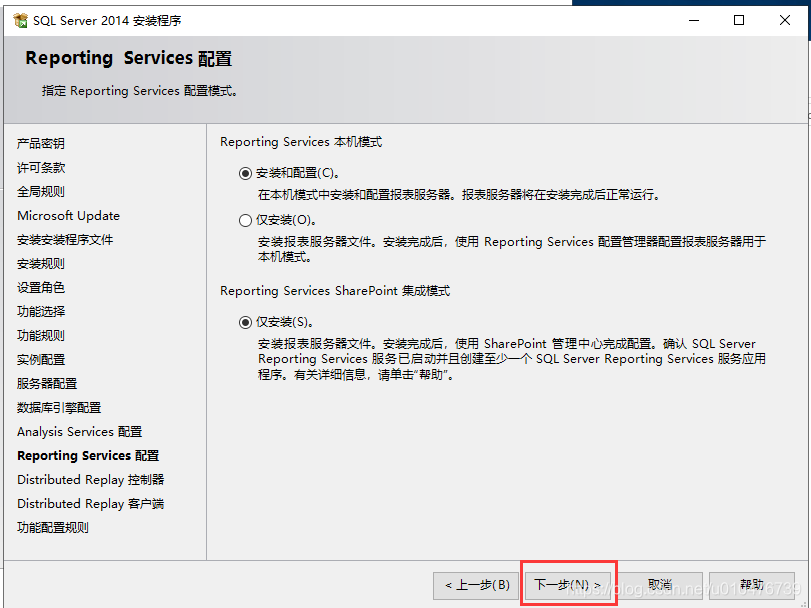Click the Distributed Replay 客户端 step
Viewport: 811px width, 608px height.
click(91, 504)
